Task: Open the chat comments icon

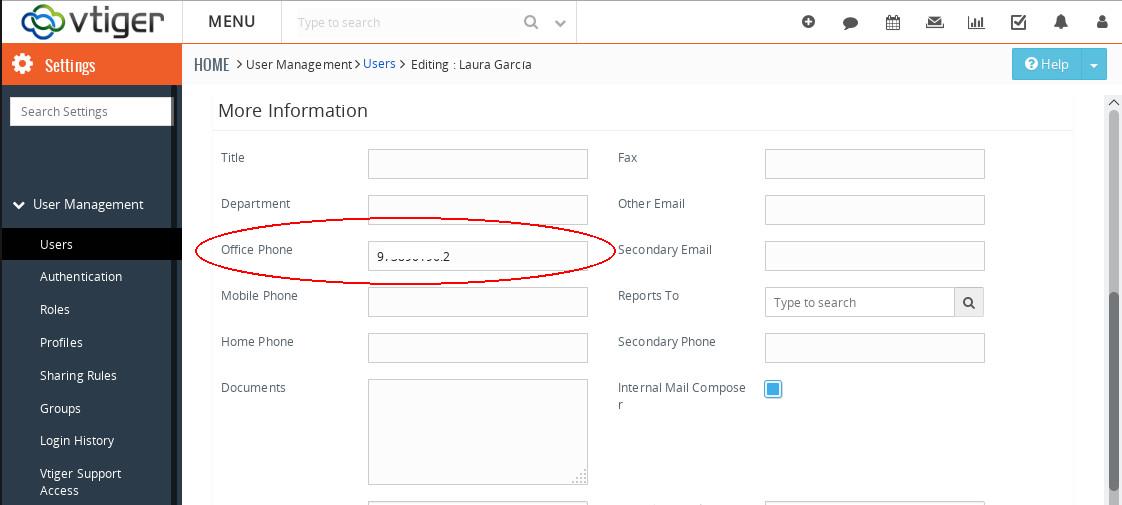Action: tap(850, 22)
